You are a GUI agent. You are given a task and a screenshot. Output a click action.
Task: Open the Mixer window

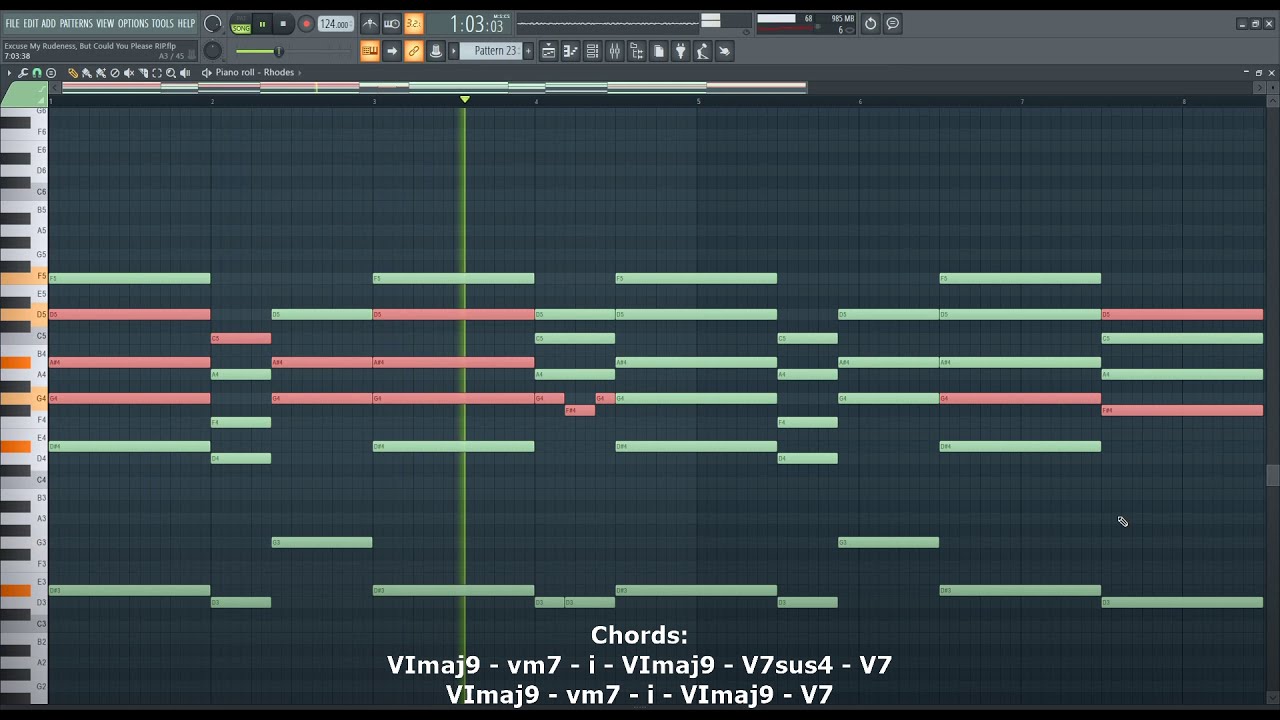pos(614,51)
